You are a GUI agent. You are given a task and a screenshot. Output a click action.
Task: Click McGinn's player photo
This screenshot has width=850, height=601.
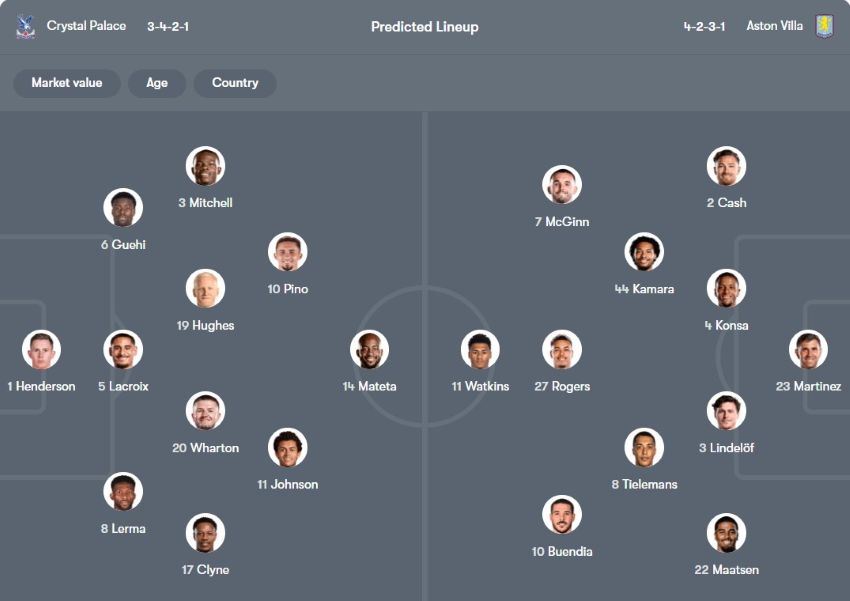click(562, 185)
